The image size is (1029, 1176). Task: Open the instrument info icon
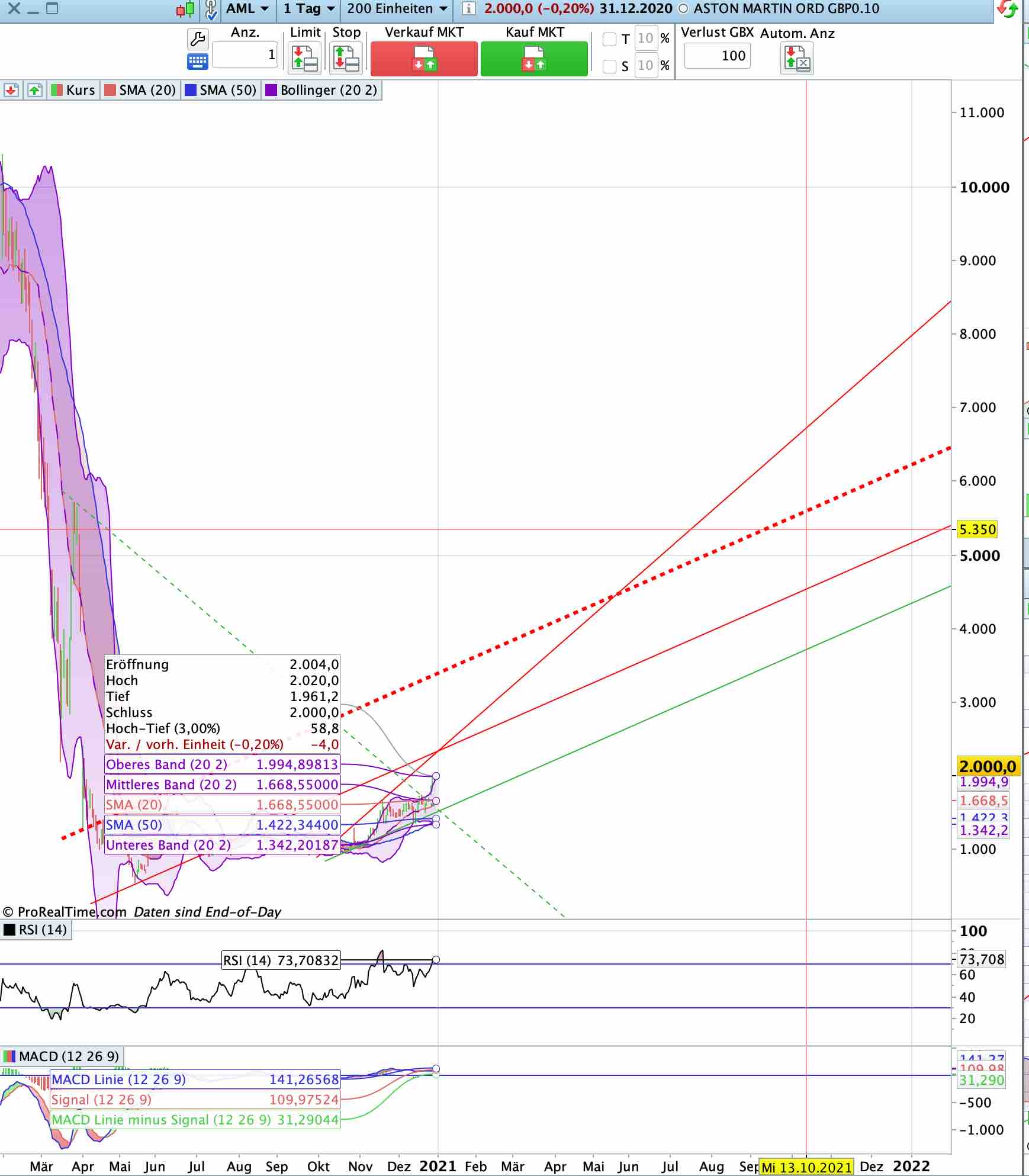click(468, 8)
